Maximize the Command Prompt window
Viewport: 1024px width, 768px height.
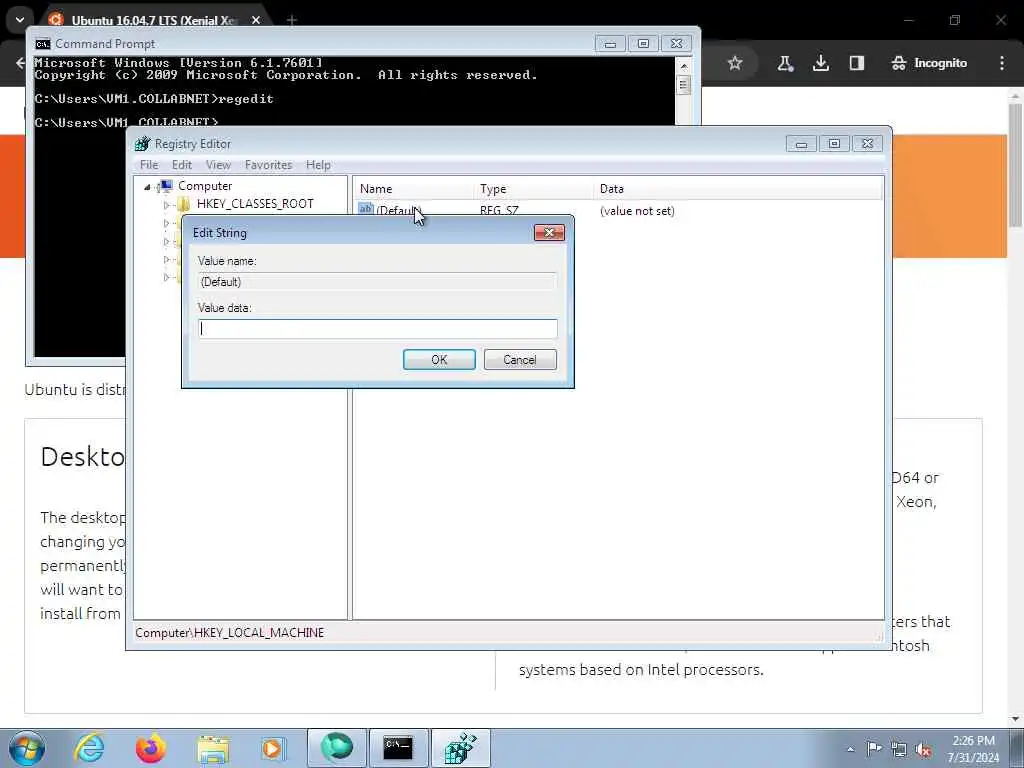643,44
